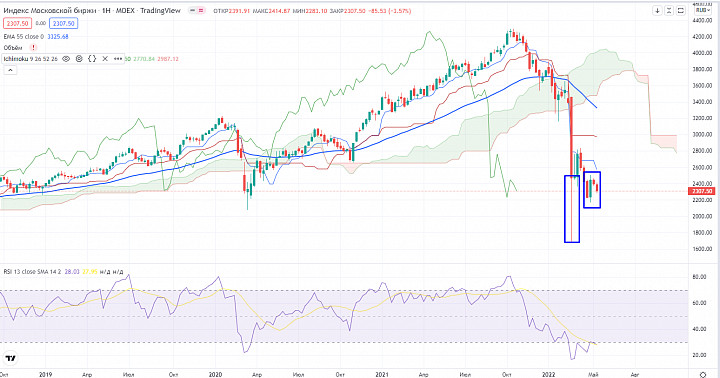Click the EMA value 3325.68
Screen dimensions: 720x378
[58, 37]
